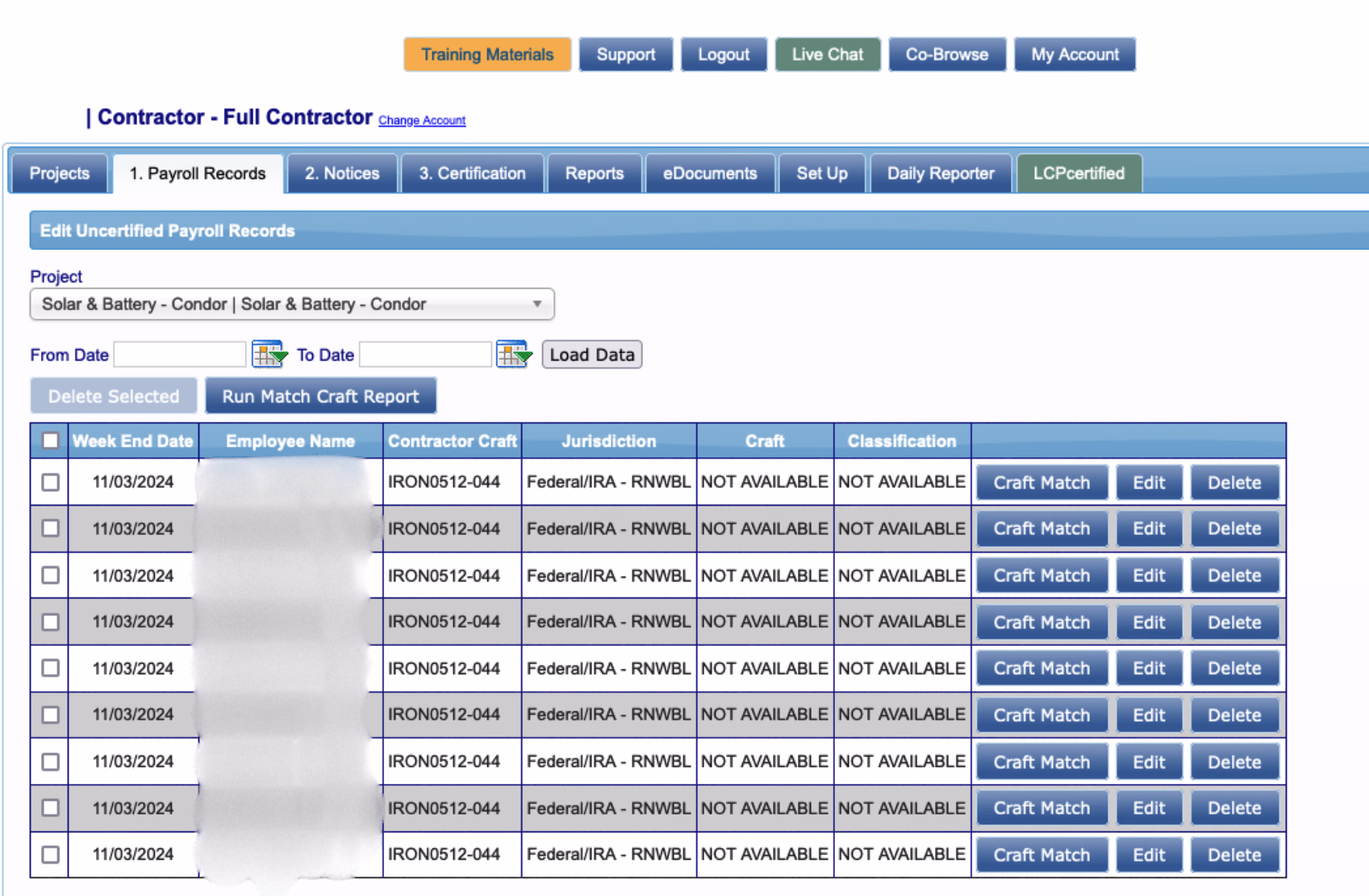Check the third payroll row checkbox
The height and width of the screenshot is (896, 1369).
(x=50, y=575)
